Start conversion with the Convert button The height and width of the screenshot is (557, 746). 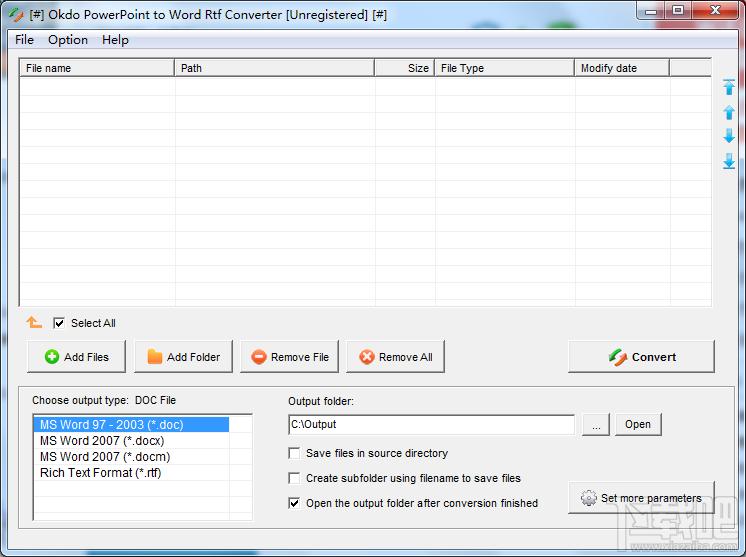pyautogui.click(x=641, y=356)
